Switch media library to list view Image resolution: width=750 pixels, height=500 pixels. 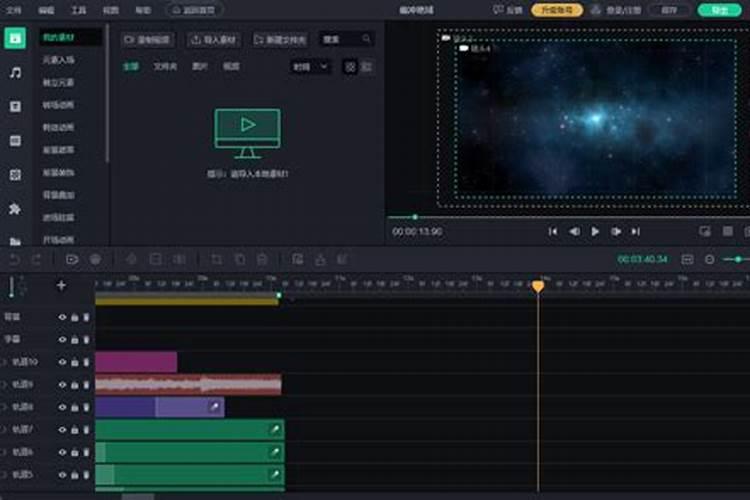point(366,67)
